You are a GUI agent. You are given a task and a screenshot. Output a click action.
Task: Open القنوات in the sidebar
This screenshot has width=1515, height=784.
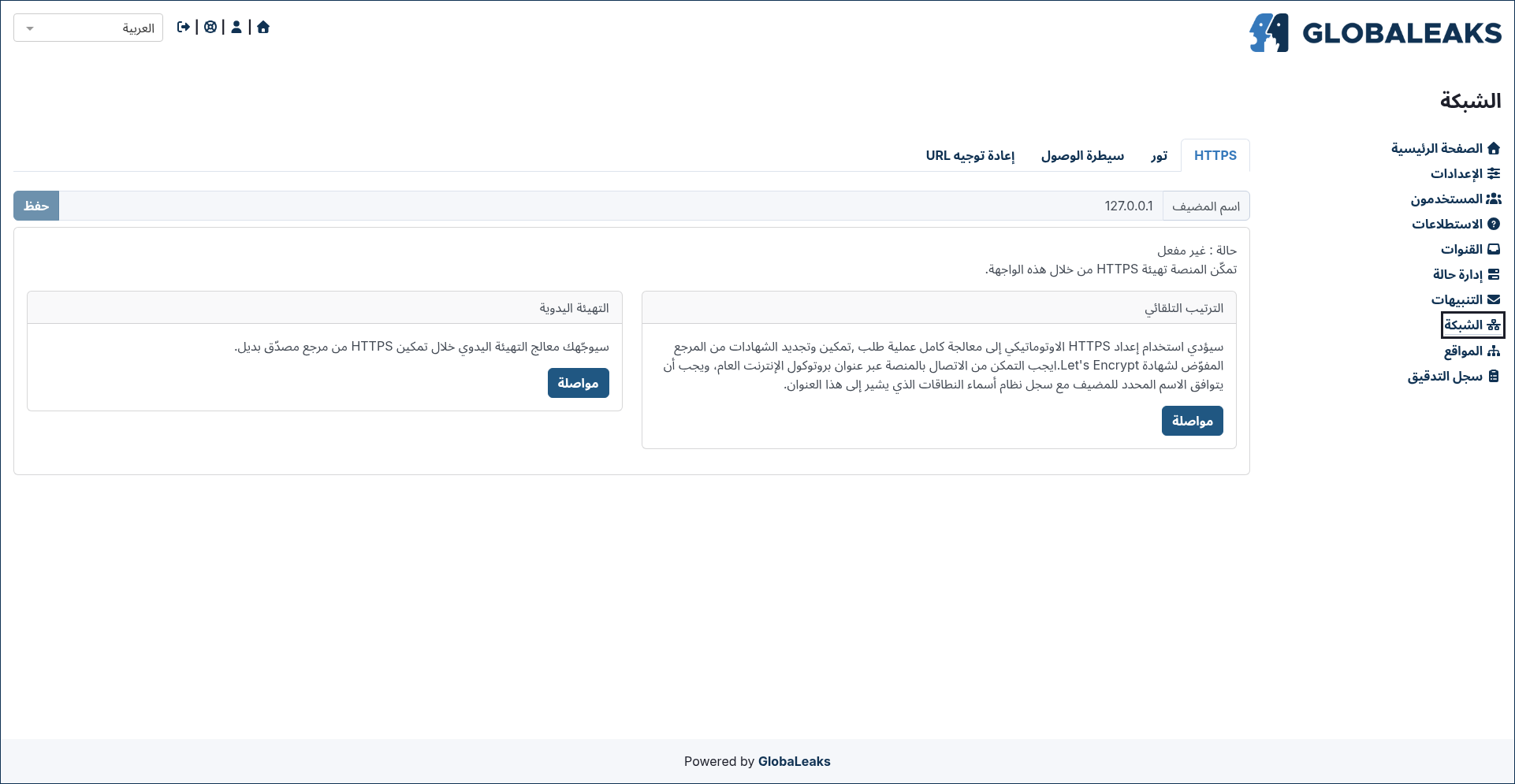(x=1470, y=249)
